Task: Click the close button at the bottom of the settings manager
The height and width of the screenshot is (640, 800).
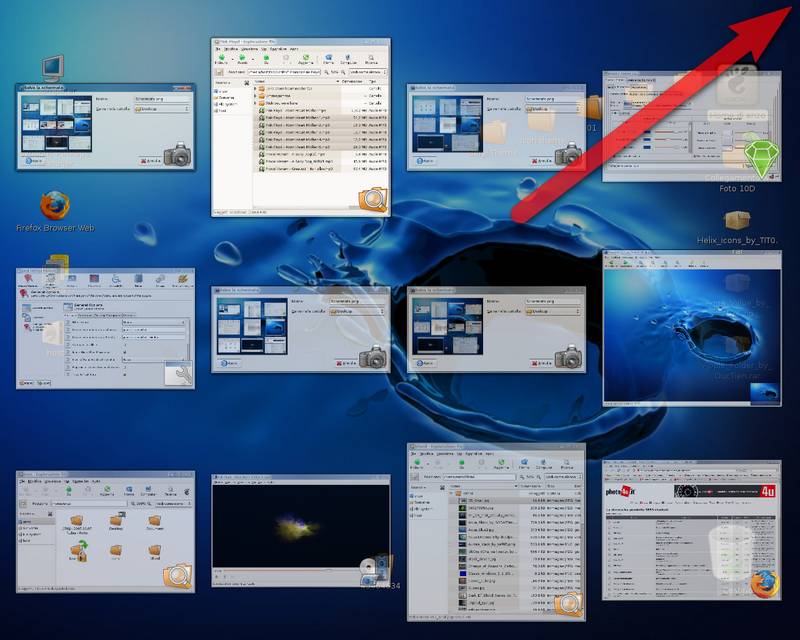Action: pos(44,382)
